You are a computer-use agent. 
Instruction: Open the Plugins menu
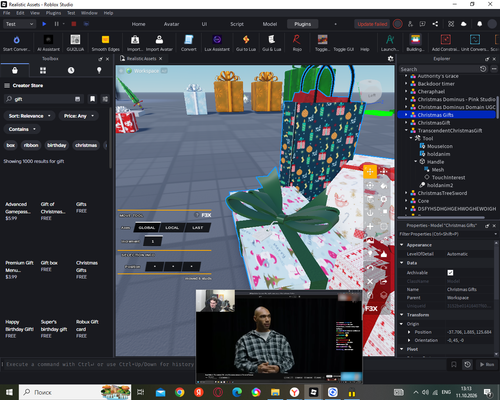click(x=53, y=13)
